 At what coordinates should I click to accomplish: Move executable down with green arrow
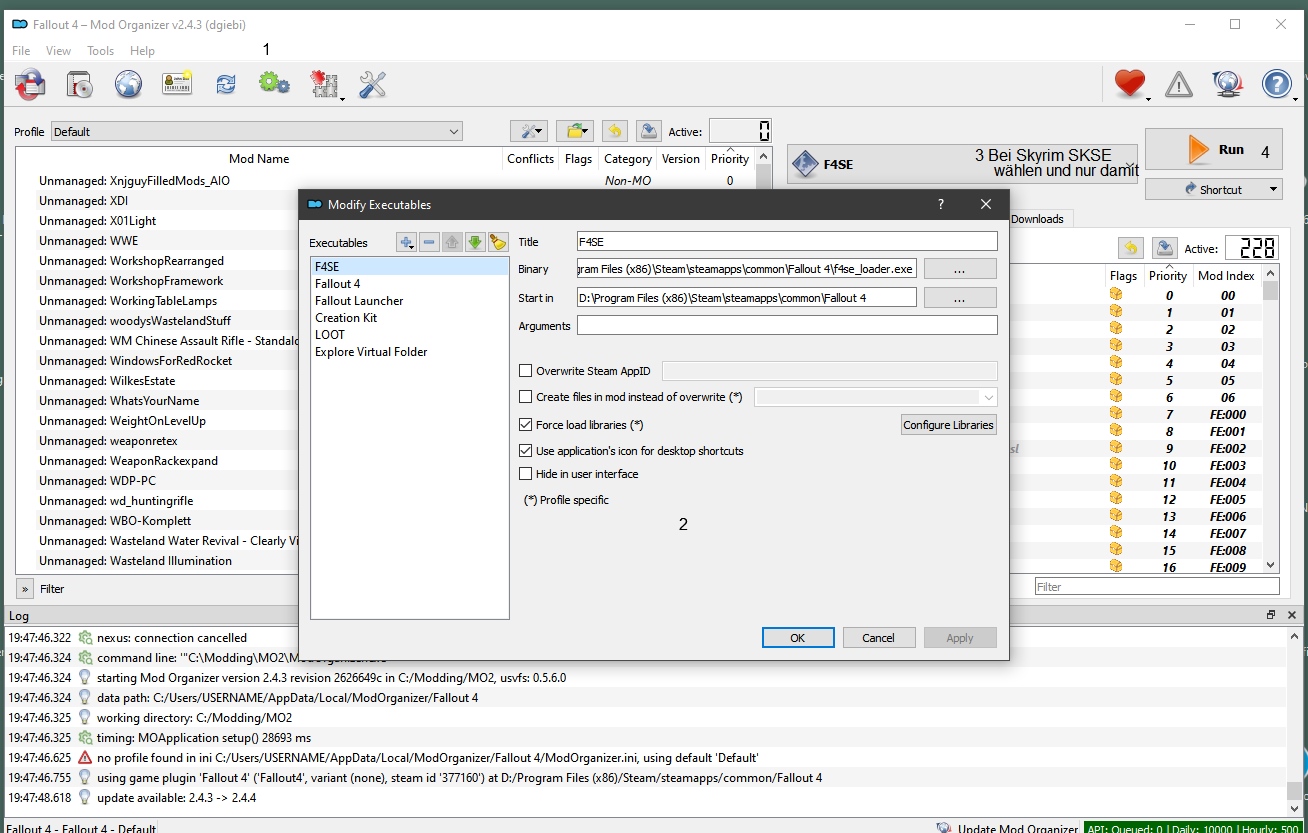click(475, 242)
